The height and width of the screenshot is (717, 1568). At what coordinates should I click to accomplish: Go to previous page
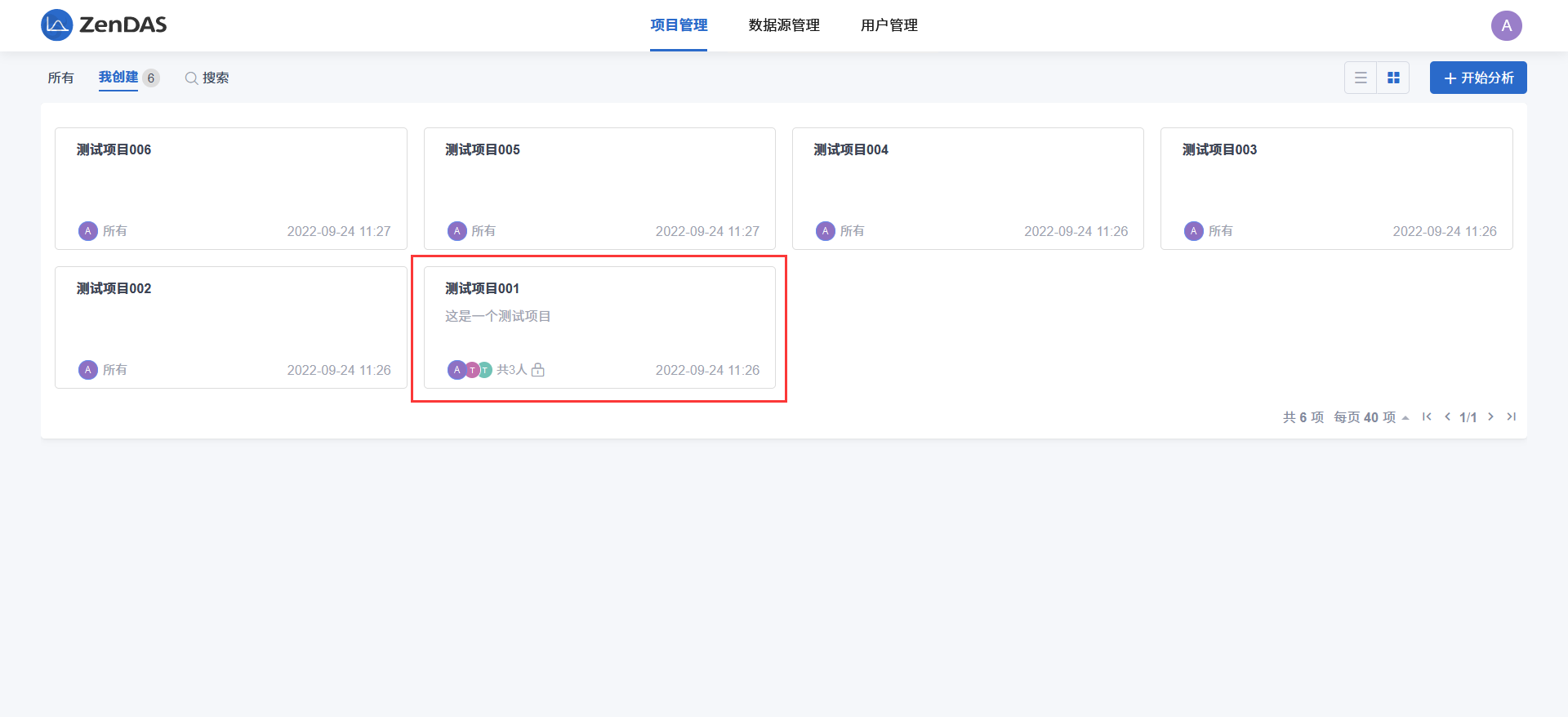click(x=1447, y=416)
